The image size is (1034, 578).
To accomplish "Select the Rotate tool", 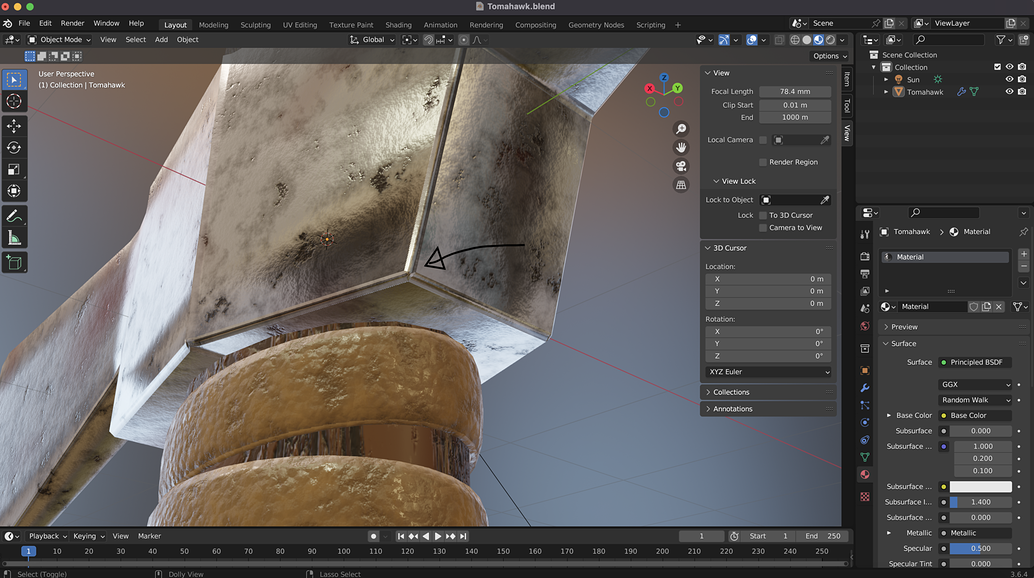I will click(14, 148).
